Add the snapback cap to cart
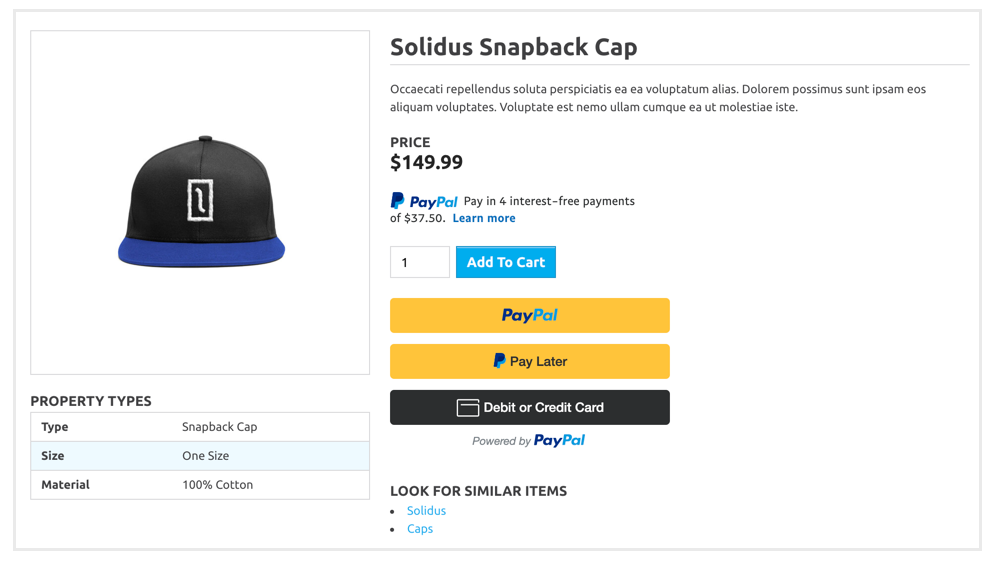Image resolution: width=990 pixels, height=565 pixels. pos(505,262)
